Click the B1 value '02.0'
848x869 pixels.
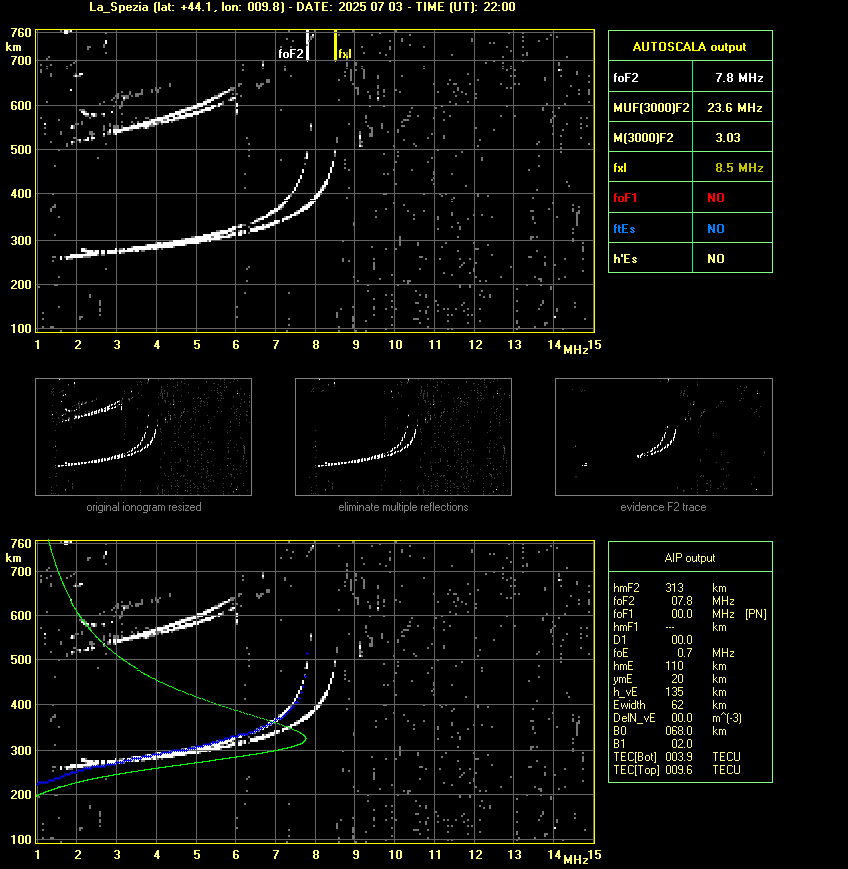[x=682, y=744]
